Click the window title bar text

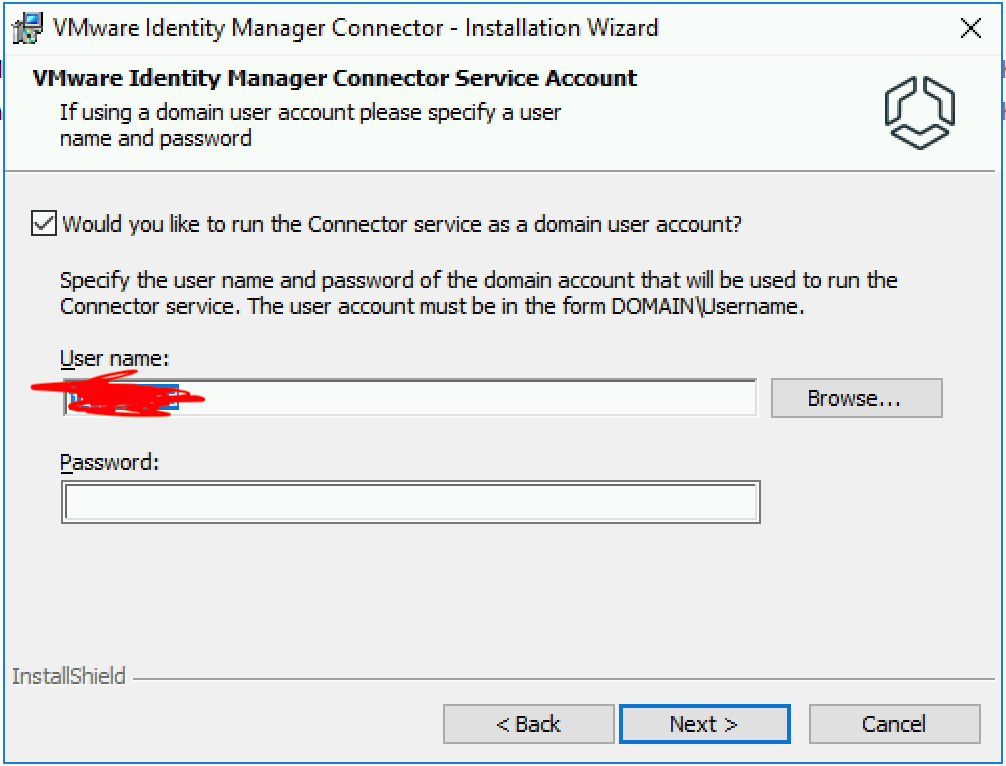[355, 28]
